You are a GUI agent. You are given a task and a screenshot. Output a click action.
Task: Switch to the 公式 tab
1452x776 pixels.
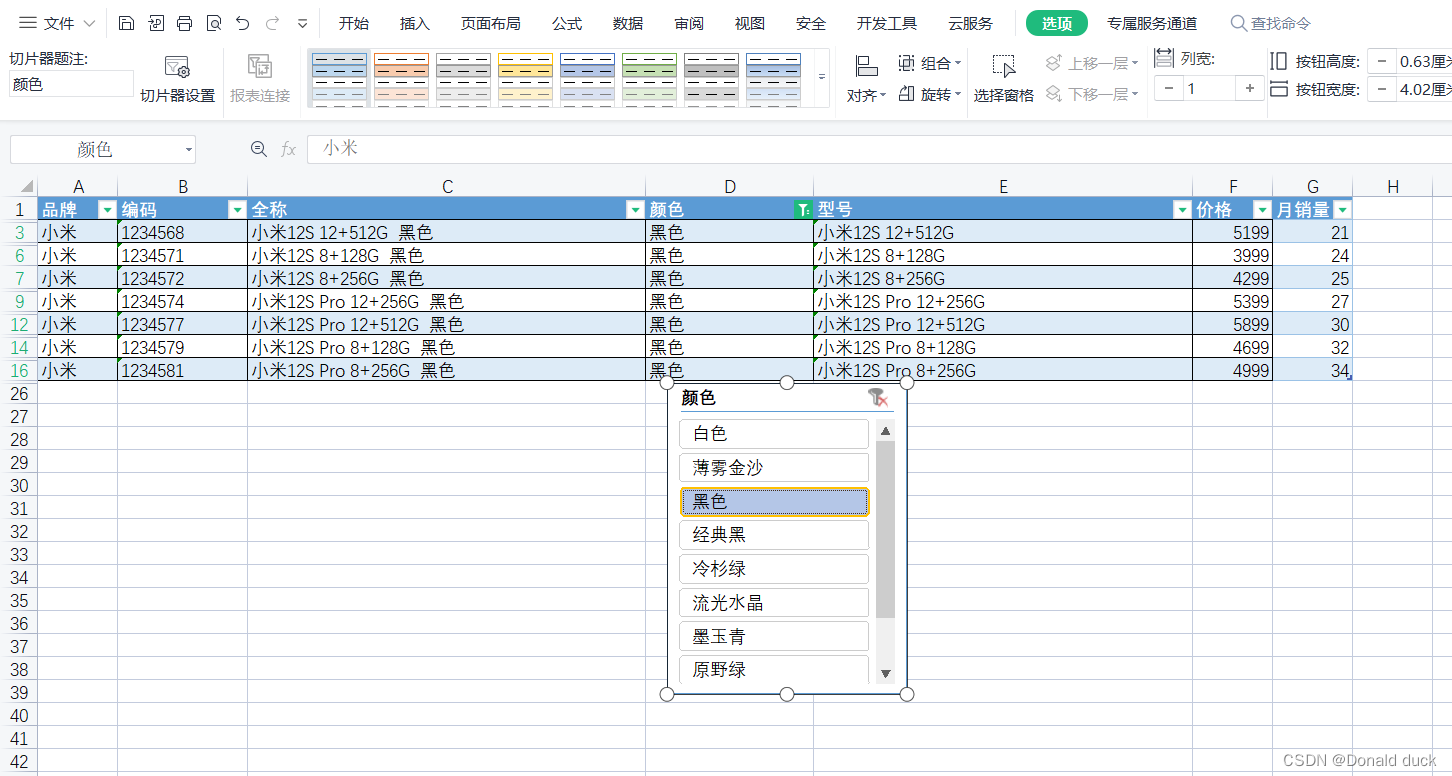tap(567, 23)
